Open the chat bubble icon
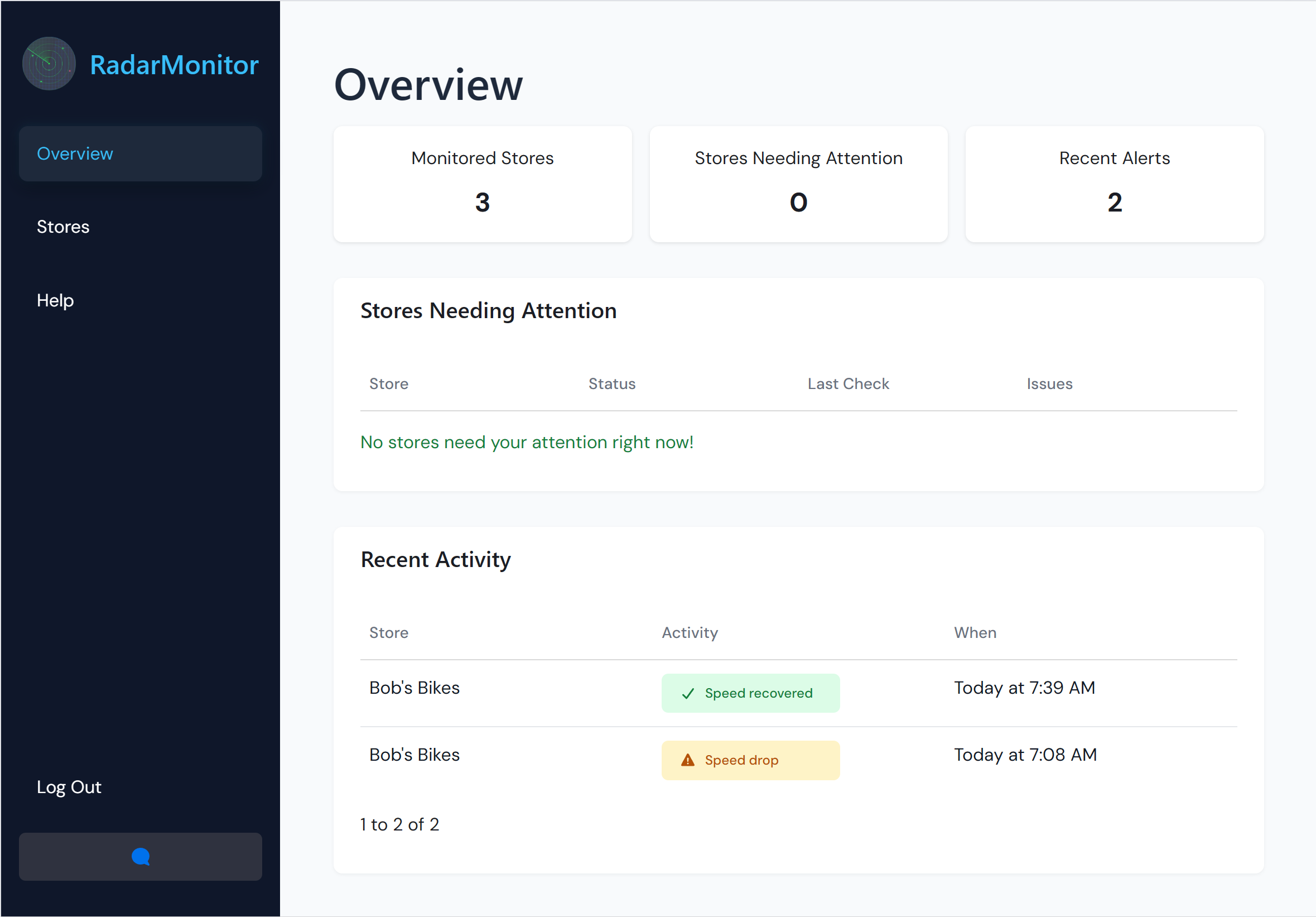This screenshot has height=917, width=1316. pyautogui.click(x=141, y=856)
